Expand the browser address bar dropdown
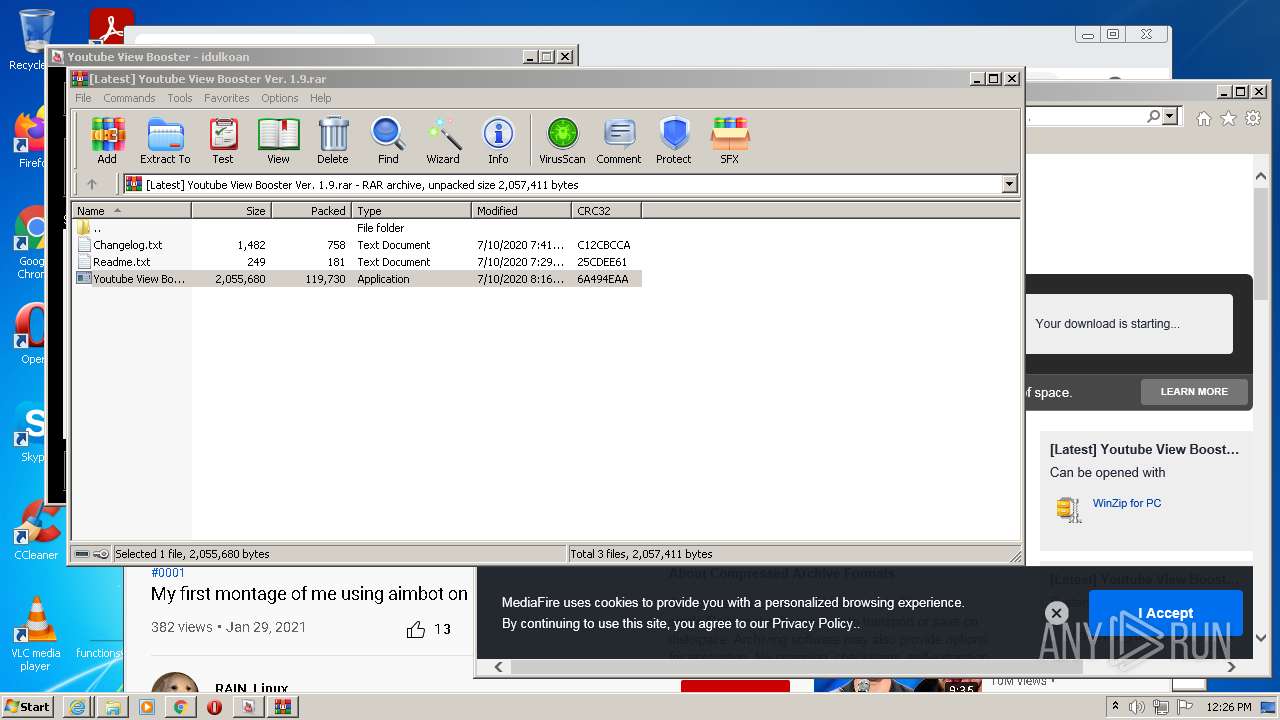Screen dimensions: 1280x720 [1171, 116]
